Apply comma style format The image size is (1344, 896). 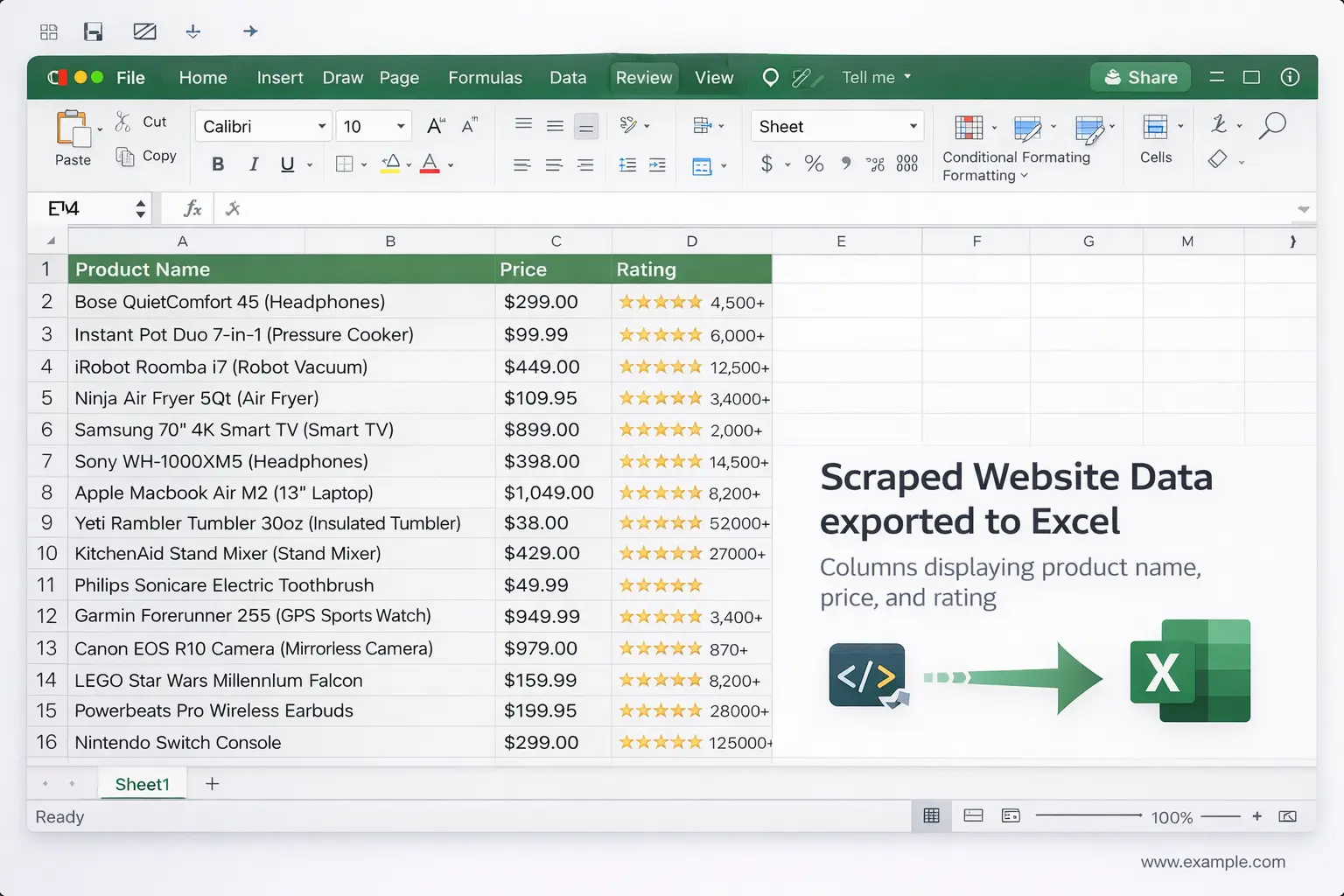(845, 163)
